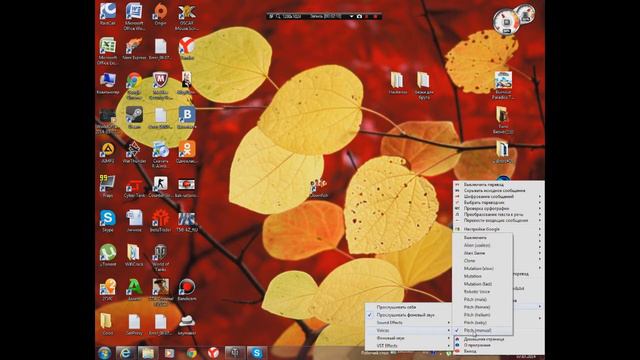Open the Microsoft Office Excel shortcut

108,51
